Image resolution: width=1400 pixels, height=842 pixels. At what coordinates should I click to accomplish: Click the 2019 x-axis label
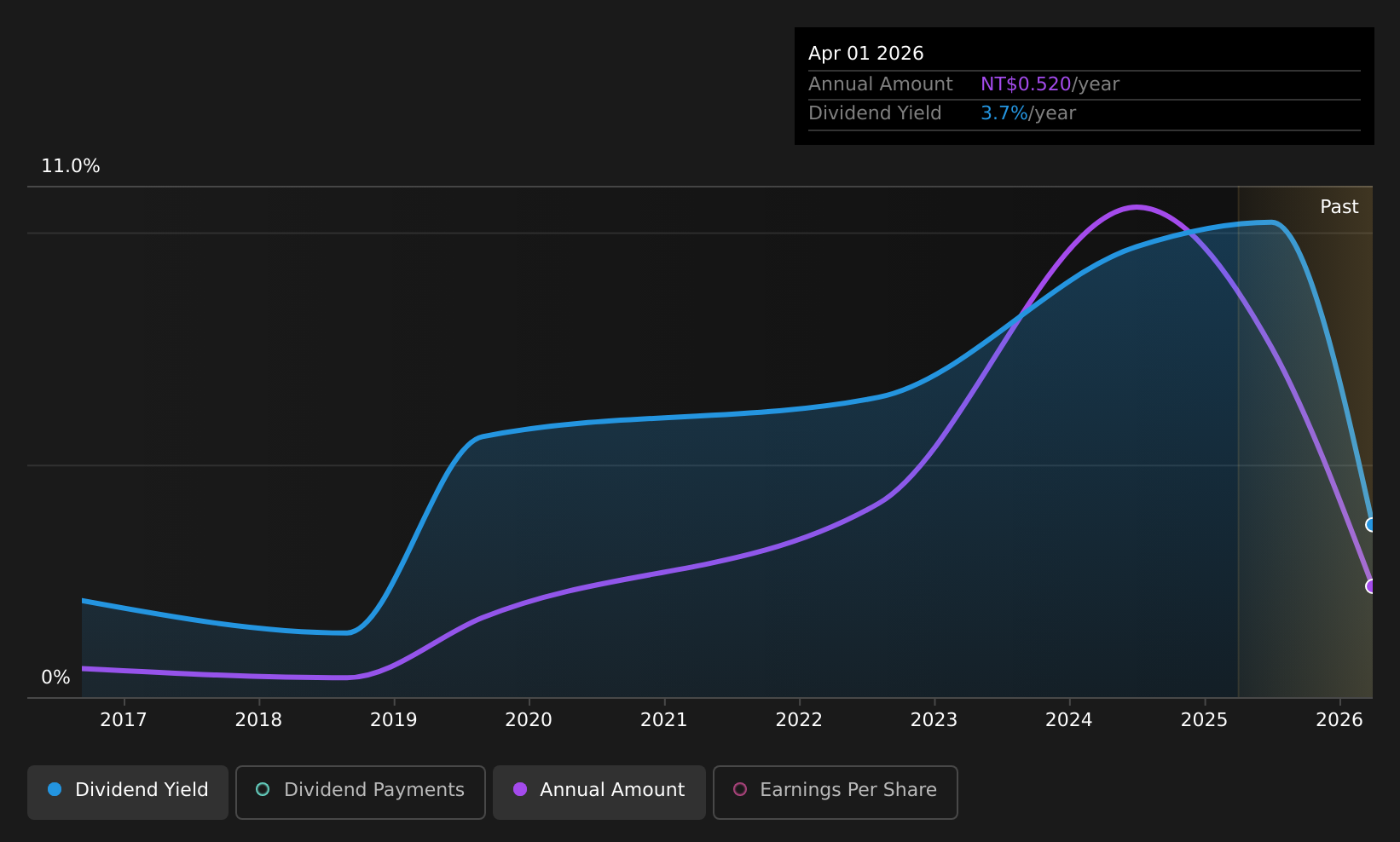click(394, 720)
